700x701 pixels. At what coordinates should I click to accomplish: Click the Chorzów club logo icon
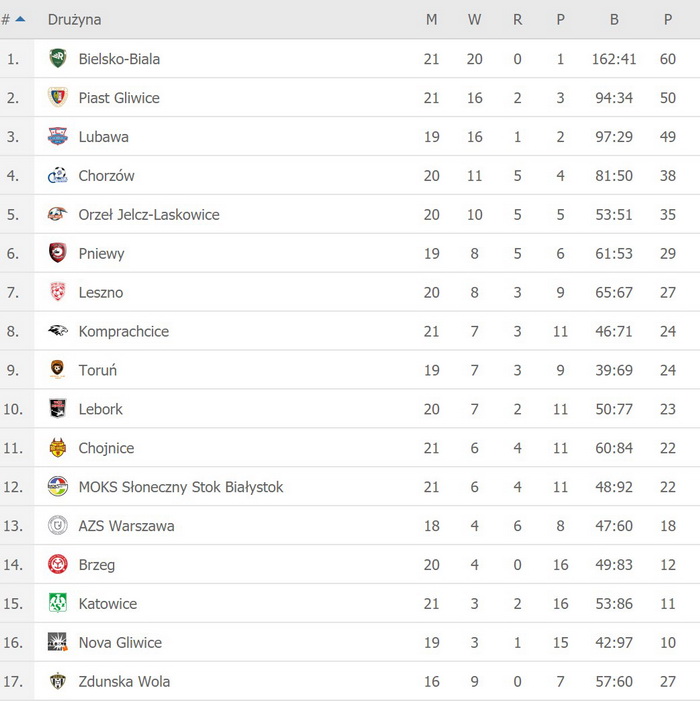point(58,176)
